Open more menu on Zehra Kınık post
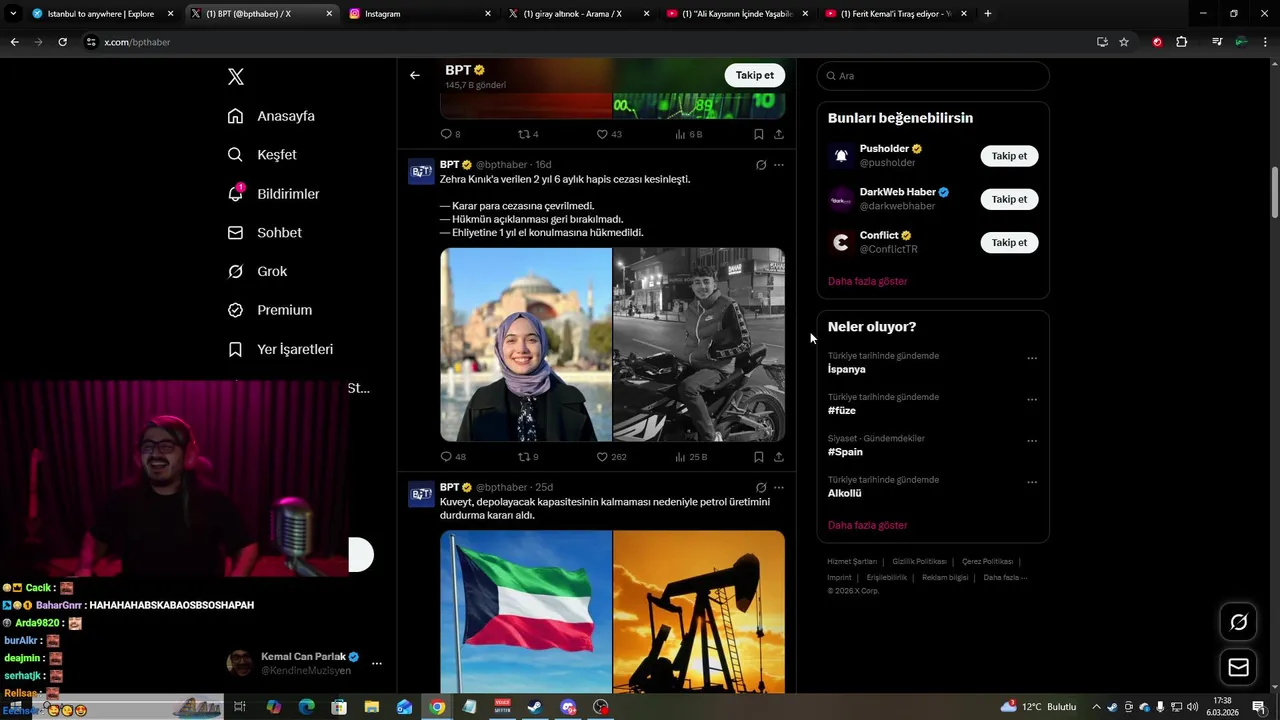This screenshot has width=1280, height=720. 779,165
